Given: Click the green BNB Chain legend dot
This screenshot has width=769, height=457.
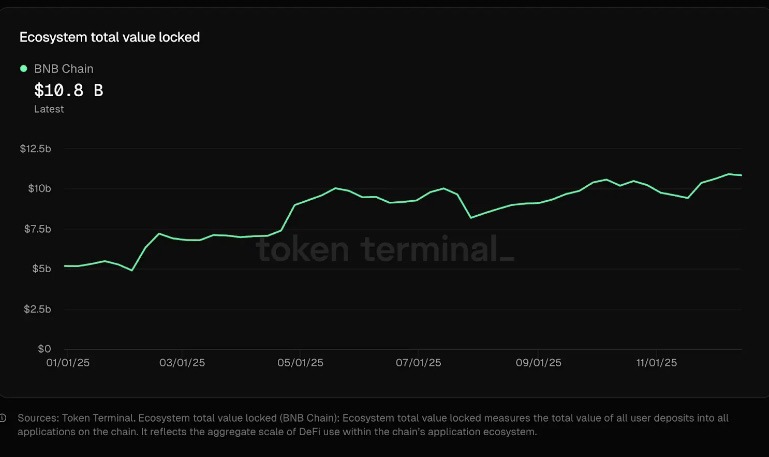Looking at the screenshot, I should [24, 69].
